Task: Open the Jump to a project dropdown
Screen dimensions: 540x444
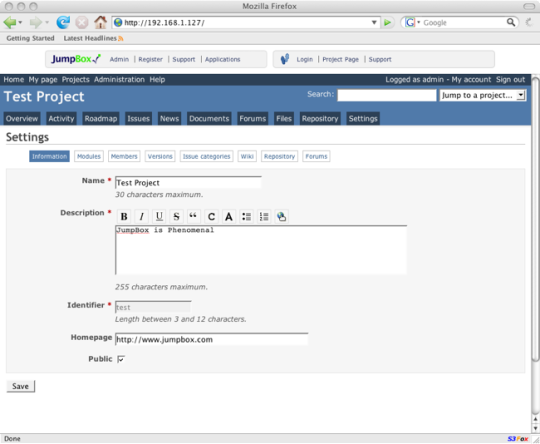Action: 482,95
